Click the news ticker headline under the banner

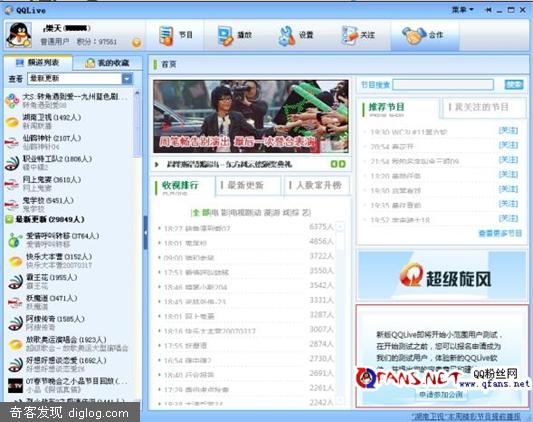point(229,165)
